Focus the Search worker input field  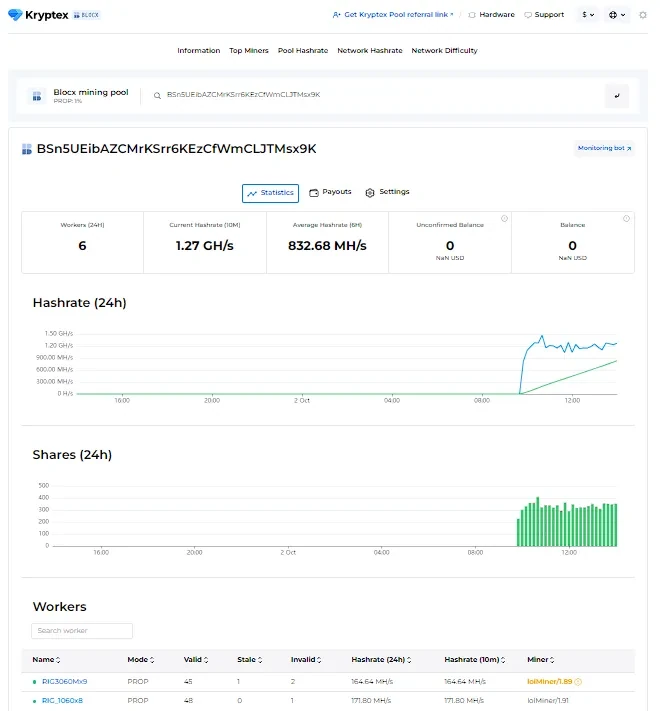point(82,631)
